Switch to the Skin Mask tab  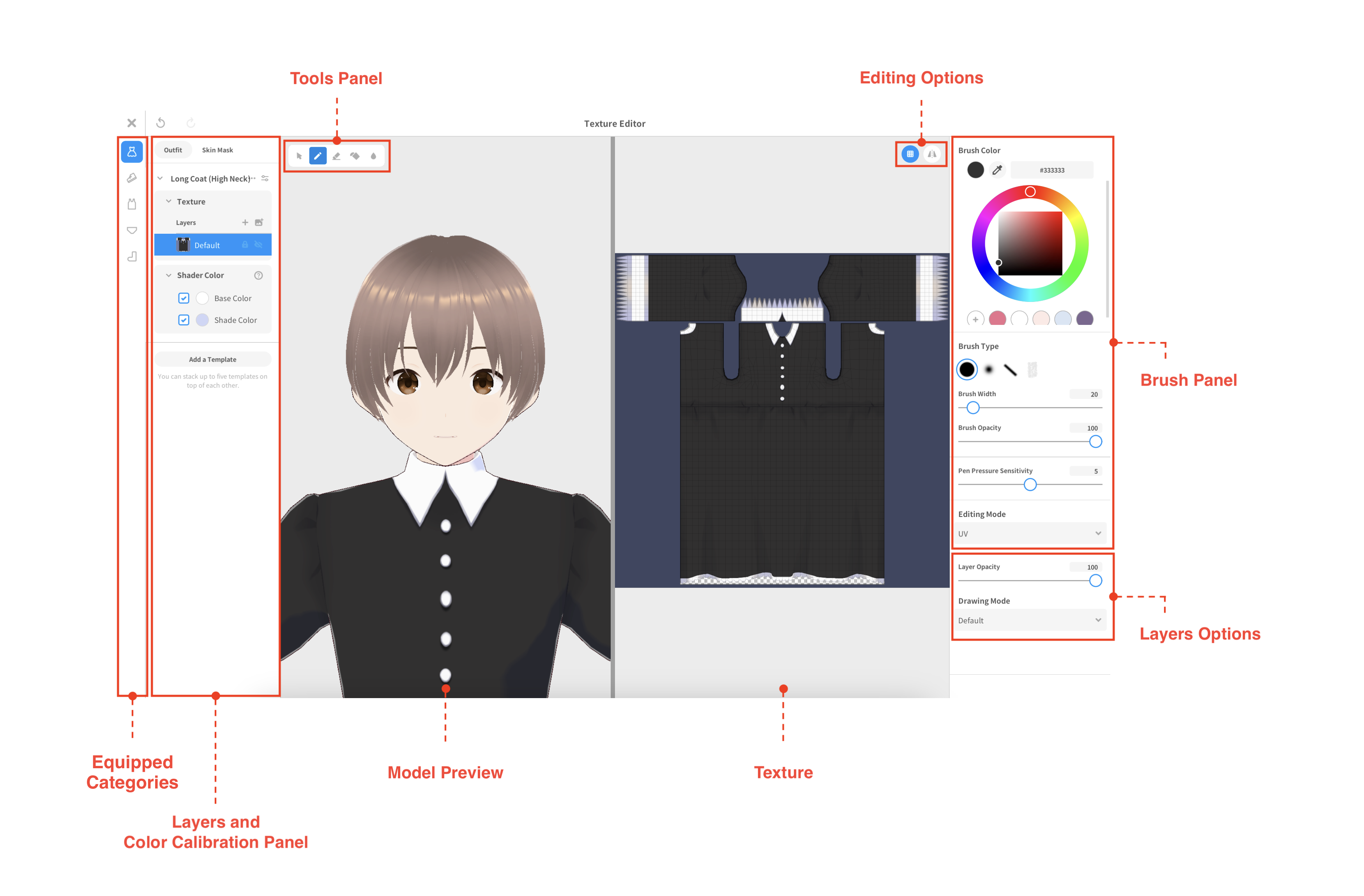click(x=217, y=150)
